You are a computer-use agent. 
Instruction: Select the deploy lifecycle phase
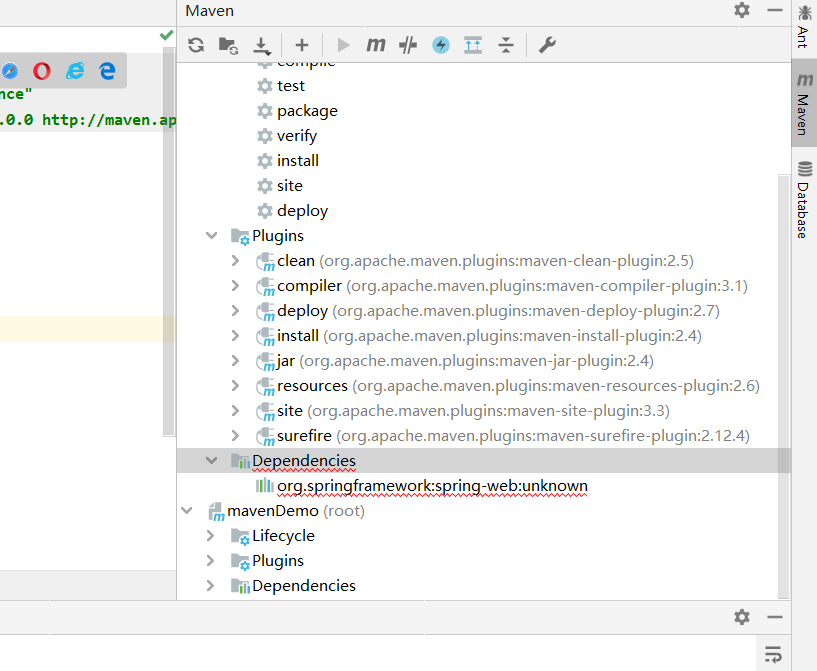click(x=302, y=211)
